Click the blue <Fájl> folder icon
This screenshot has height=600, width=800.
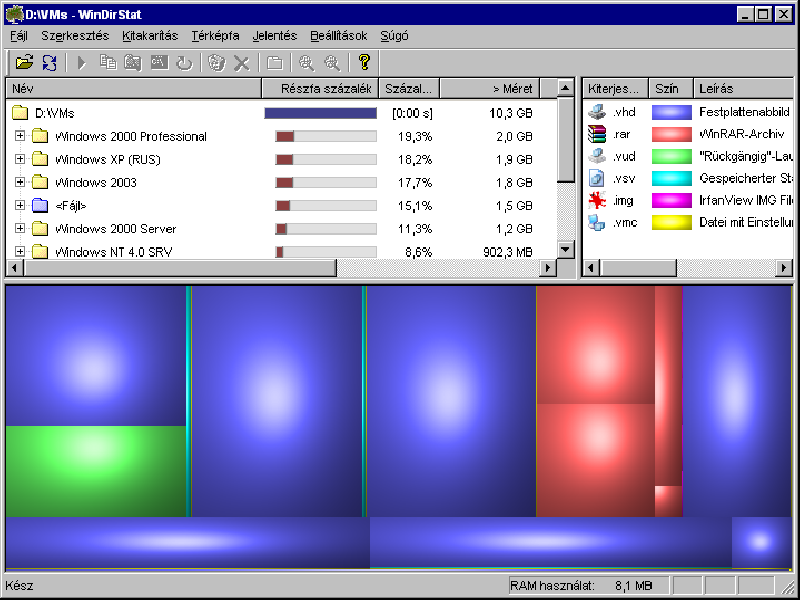tap(40, 206)
